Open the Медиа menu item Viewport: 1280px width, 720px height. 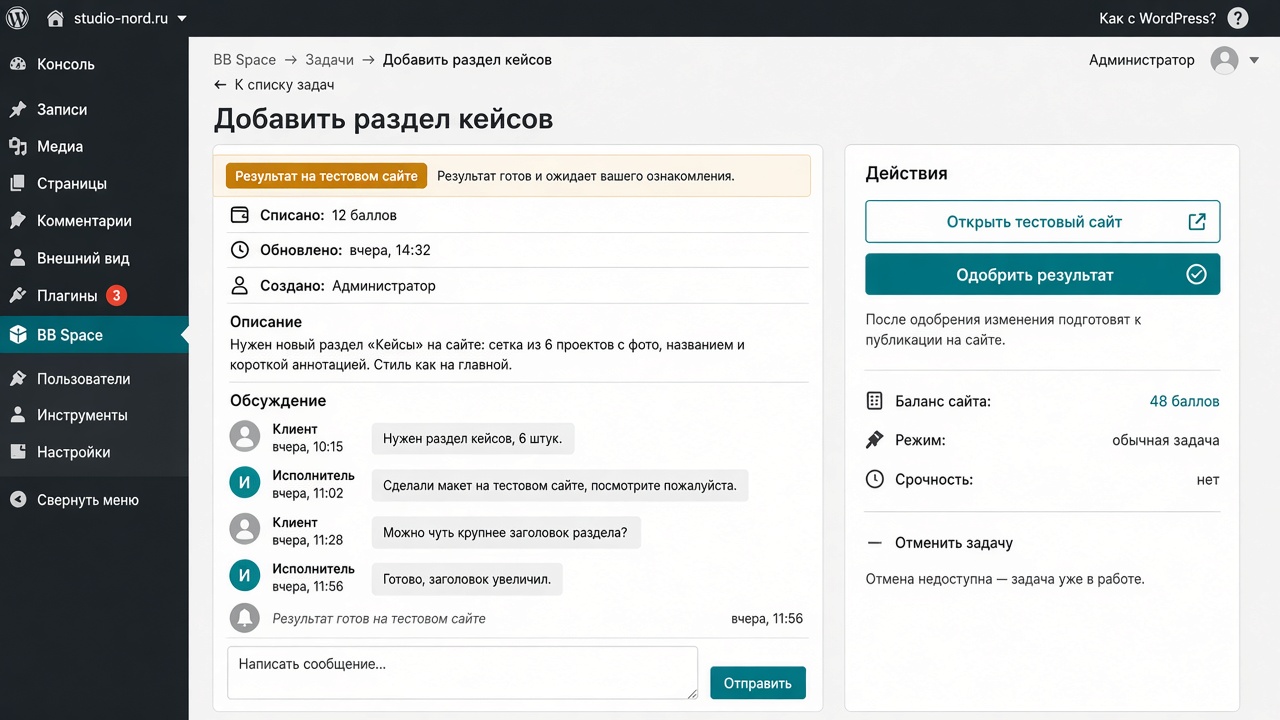pos(94,146)
